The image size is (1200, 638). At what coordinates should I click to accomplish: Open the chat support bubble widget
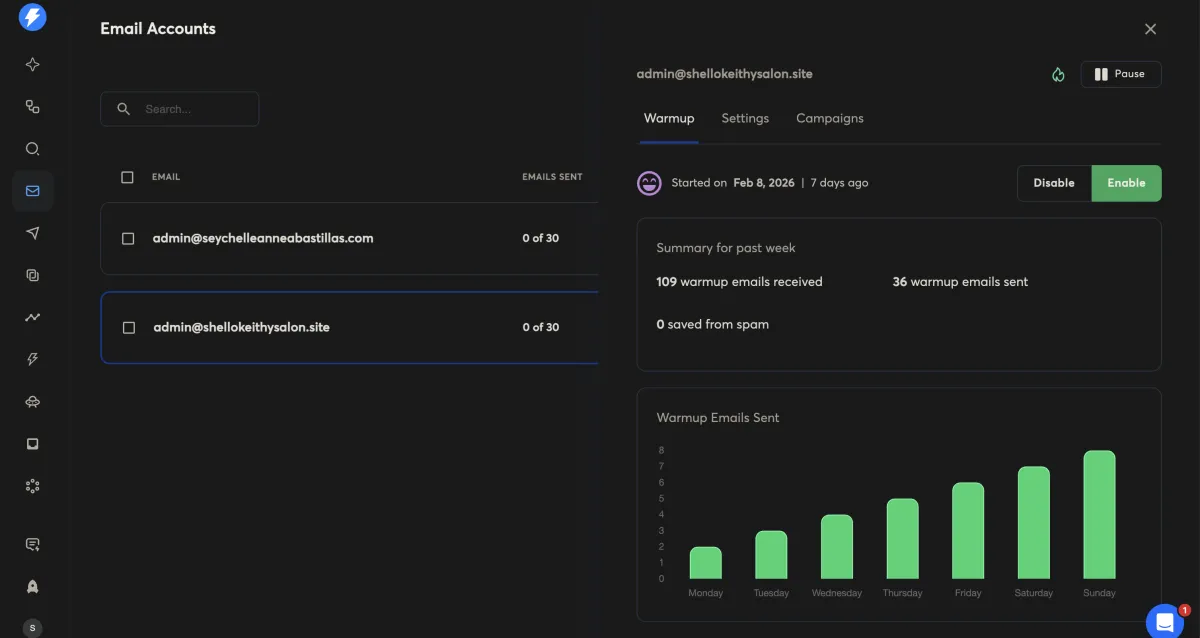click(x=1164, y=620)
